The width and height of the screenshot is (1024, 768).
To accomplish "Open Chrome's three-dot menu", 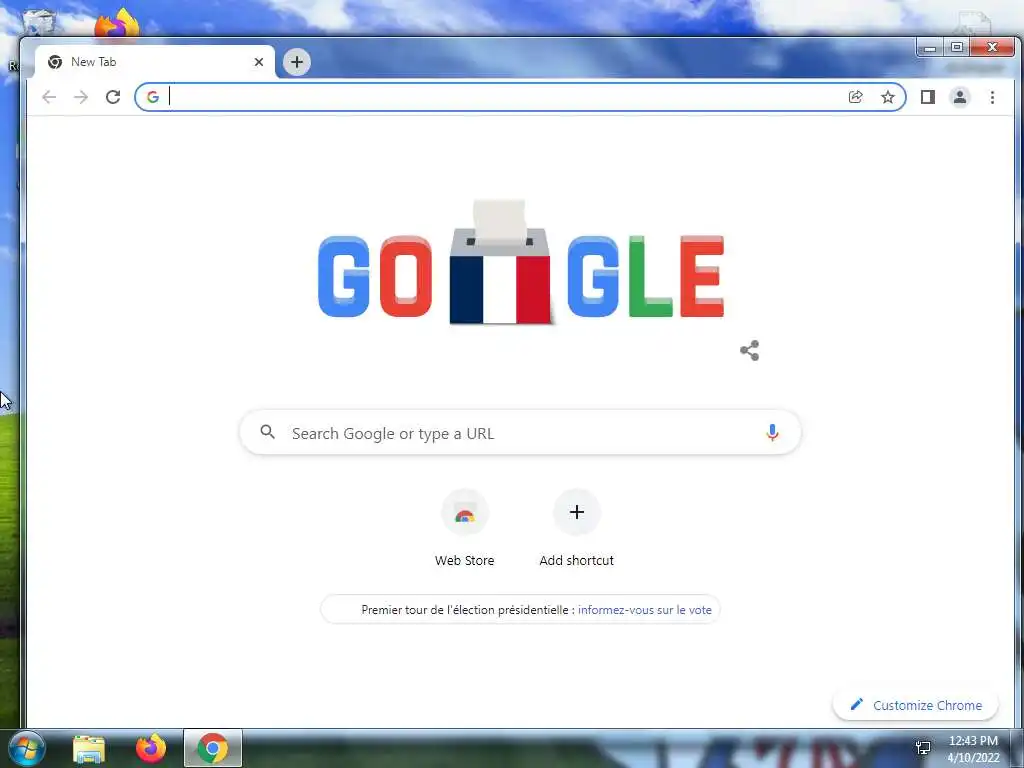I will 992,97.
